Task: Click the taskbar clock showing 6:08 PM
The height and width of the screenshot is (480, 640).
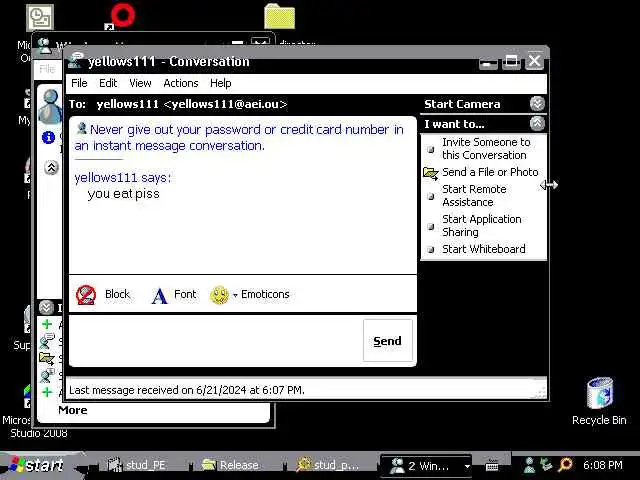Action: pos(602,465)
